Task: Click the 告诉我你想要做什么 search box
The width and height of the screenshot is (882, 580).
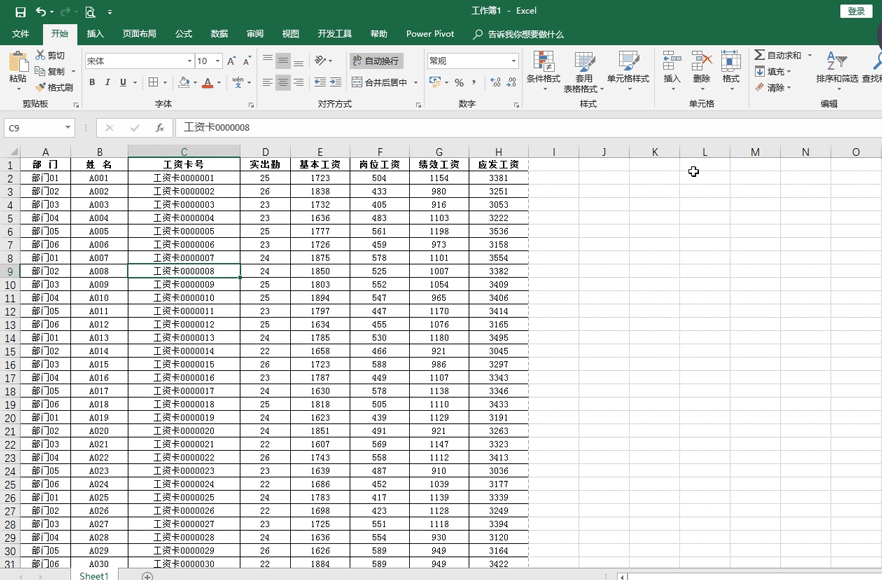Action: click(518, 34)
